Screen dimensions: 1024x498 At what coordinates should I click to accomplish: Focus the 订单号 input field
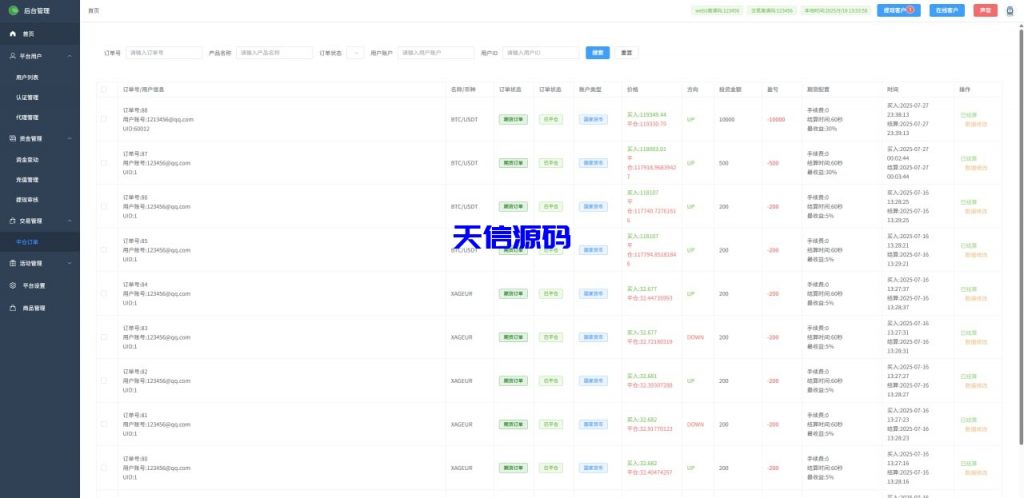163,52
